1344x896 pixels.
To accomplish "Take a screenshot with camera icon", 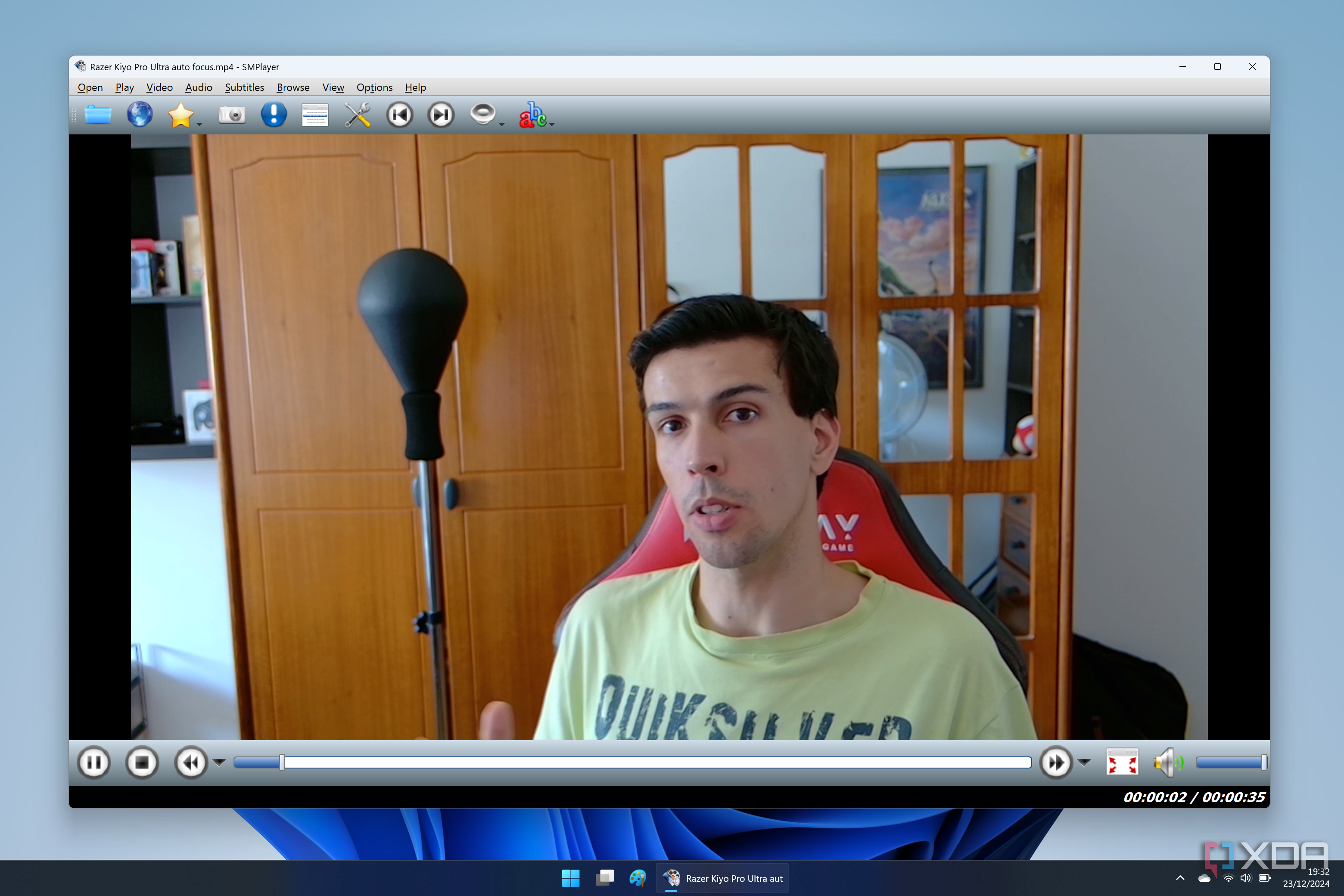I will point(231,115).
